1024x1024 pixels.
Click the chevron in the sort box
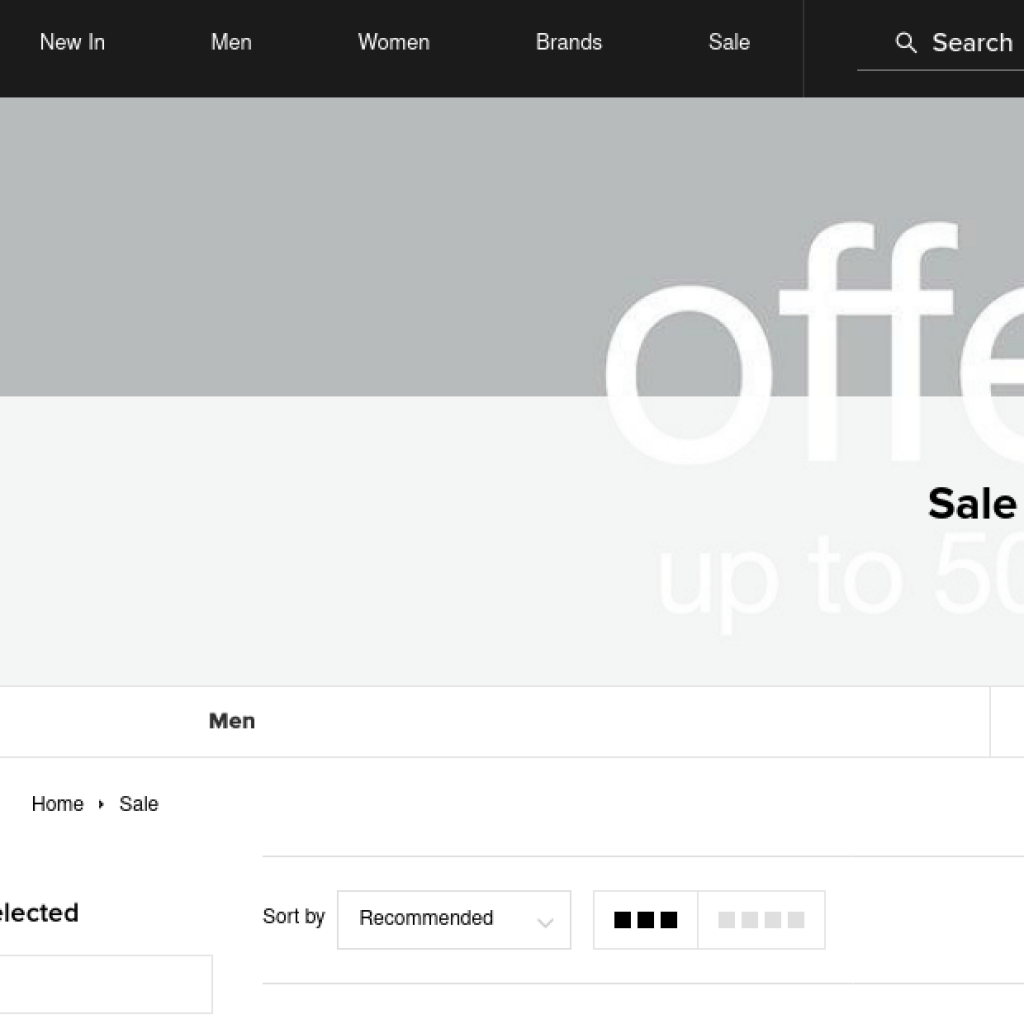pyautogui.click(x=545, y=922)
